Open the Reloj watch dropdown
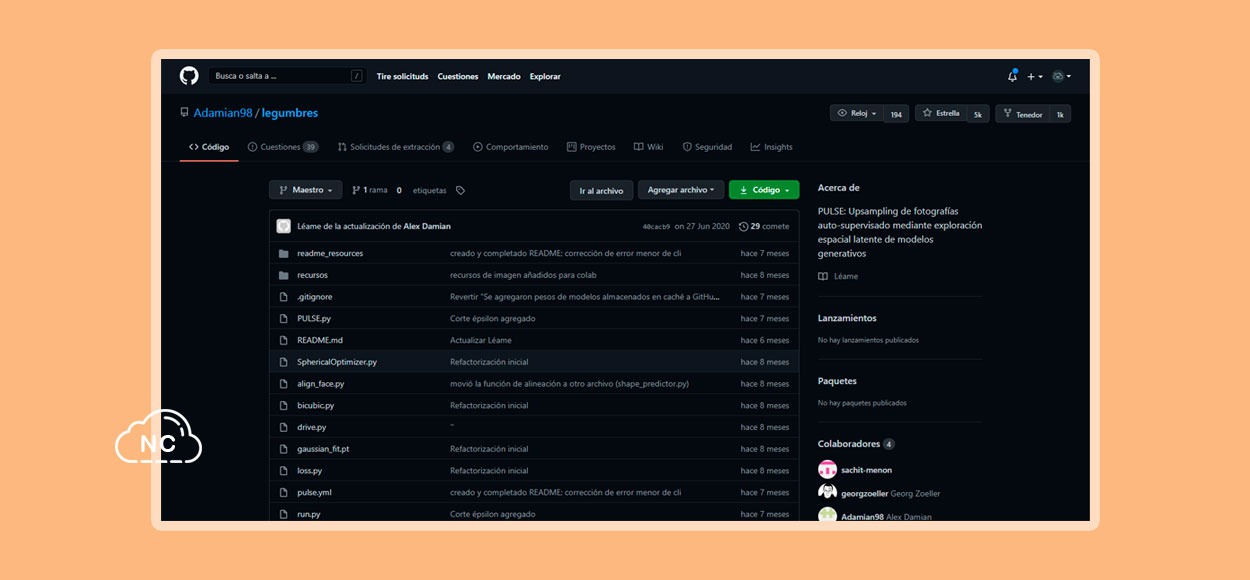The image size is (1250, 580). tap(856, 114)
